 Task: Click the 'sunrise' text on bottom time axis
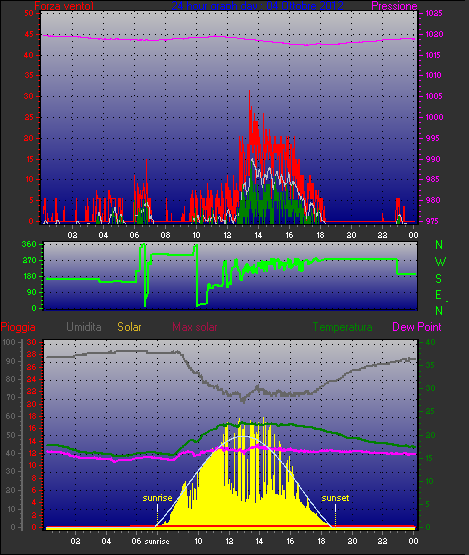pyautogui.click(x=157, y=541)
